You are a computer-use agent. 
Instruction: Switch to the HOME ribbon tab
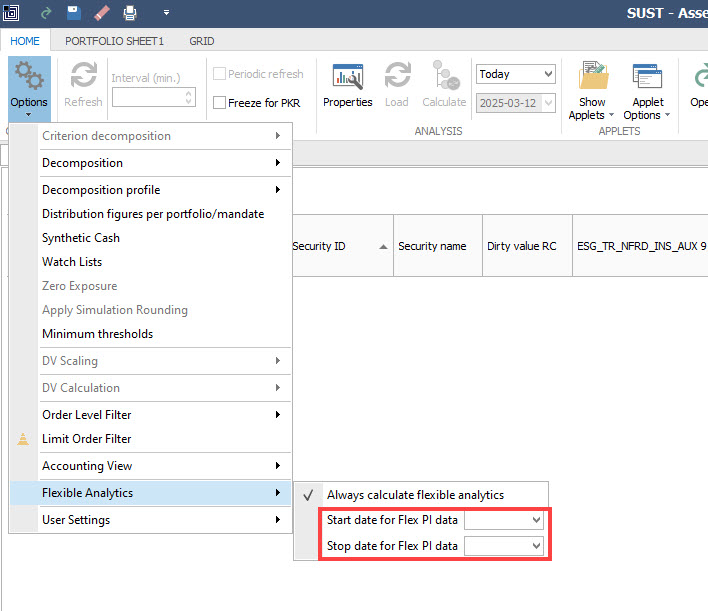[25, 41]
